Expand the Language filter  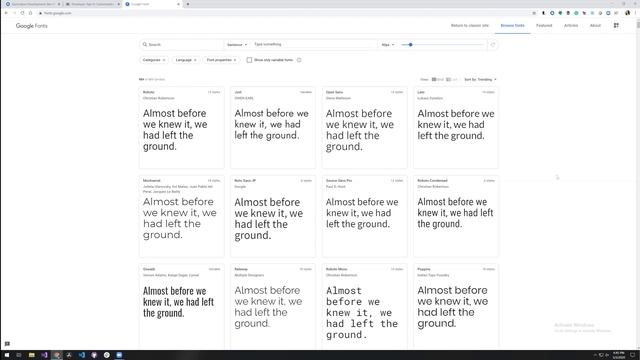(186, 60)
